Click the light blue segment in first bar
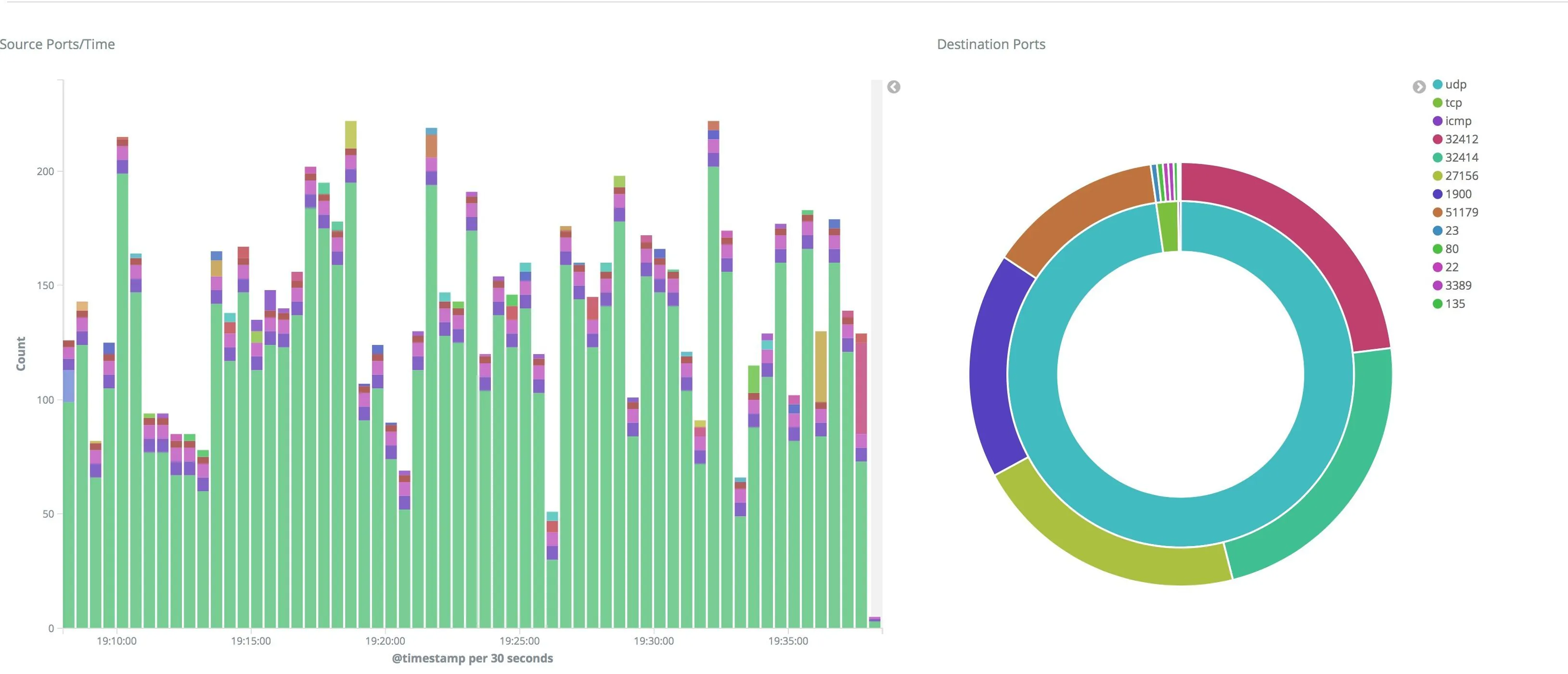 pos(69,386)
